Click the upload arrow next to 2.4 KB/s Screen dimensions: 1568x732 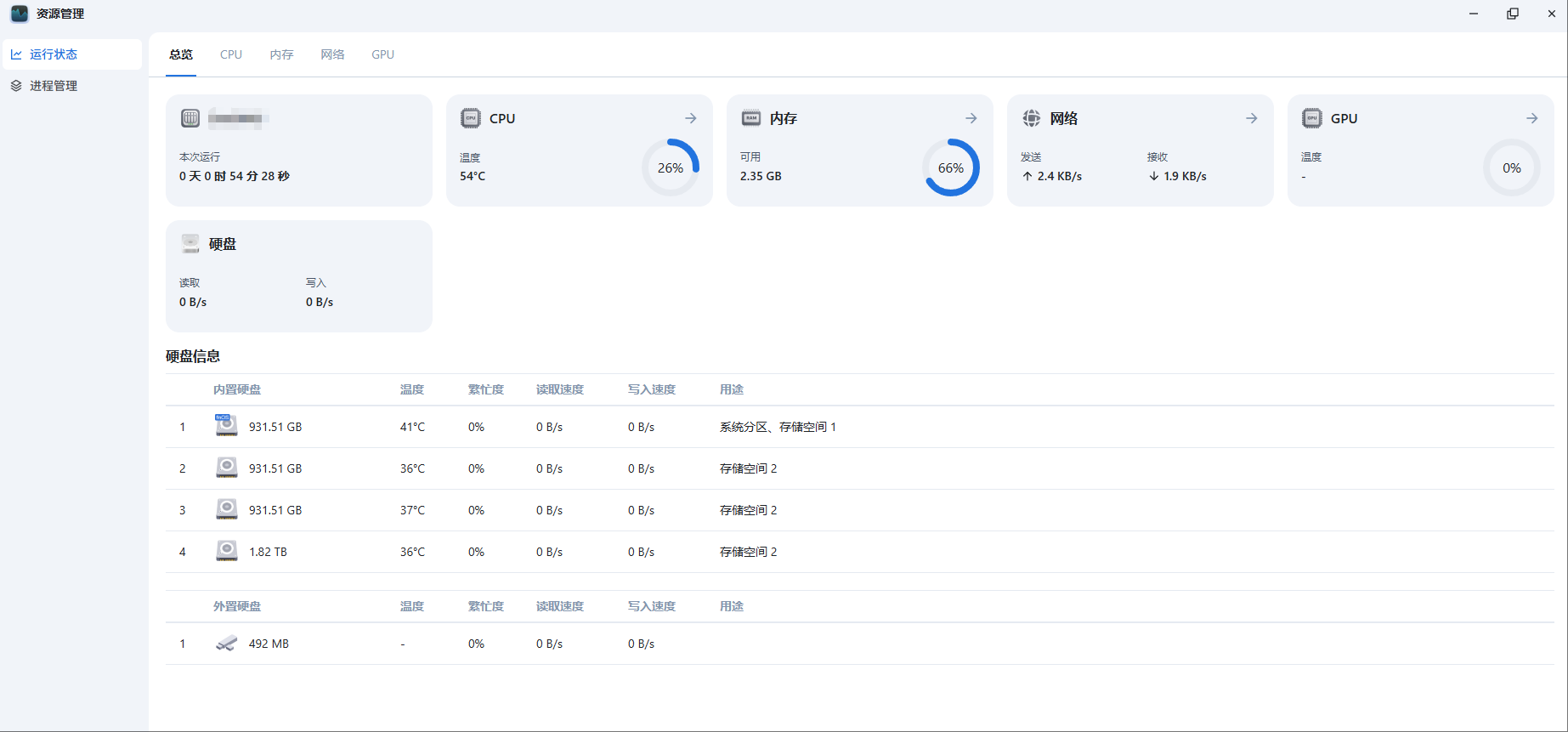pos(1027,176)
